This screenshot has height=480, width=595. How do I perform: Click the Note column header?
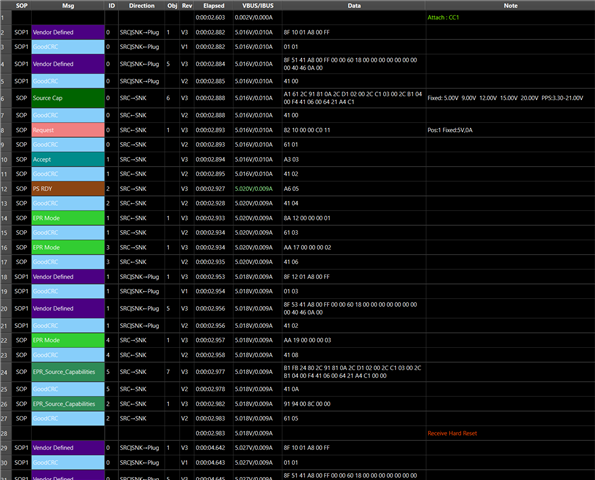point(510,5)
